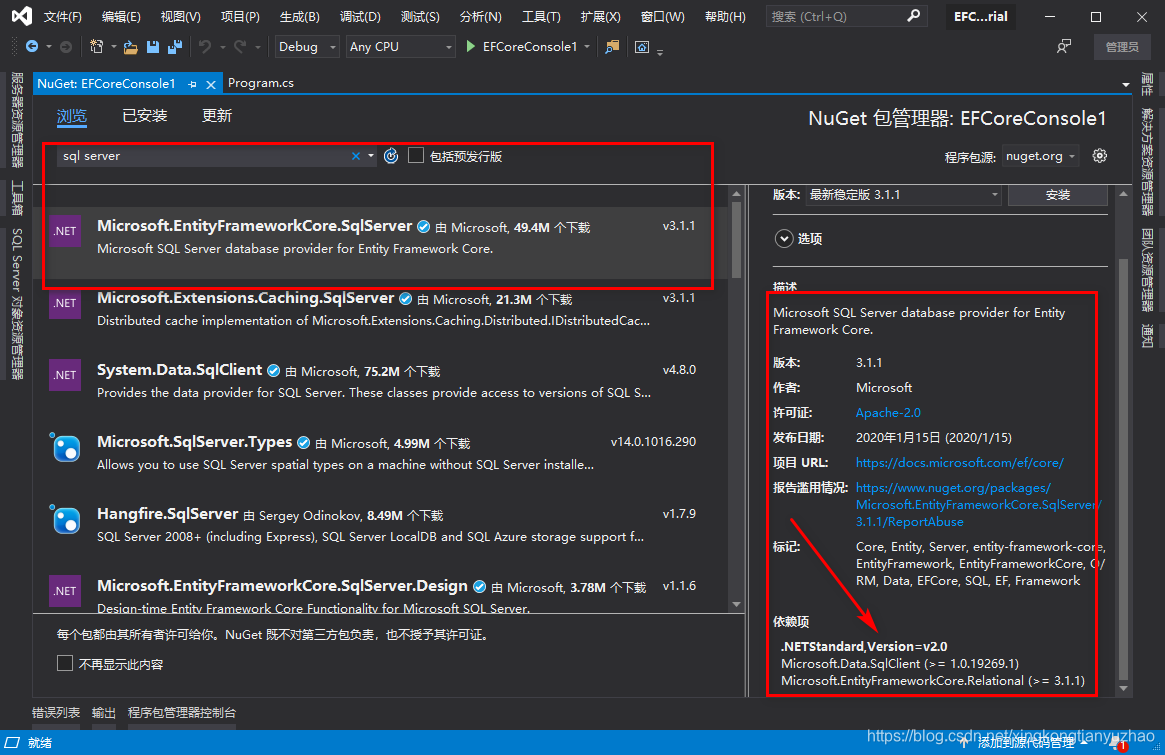Toggle the include prerelease checkbox

(x=416, y=155)
